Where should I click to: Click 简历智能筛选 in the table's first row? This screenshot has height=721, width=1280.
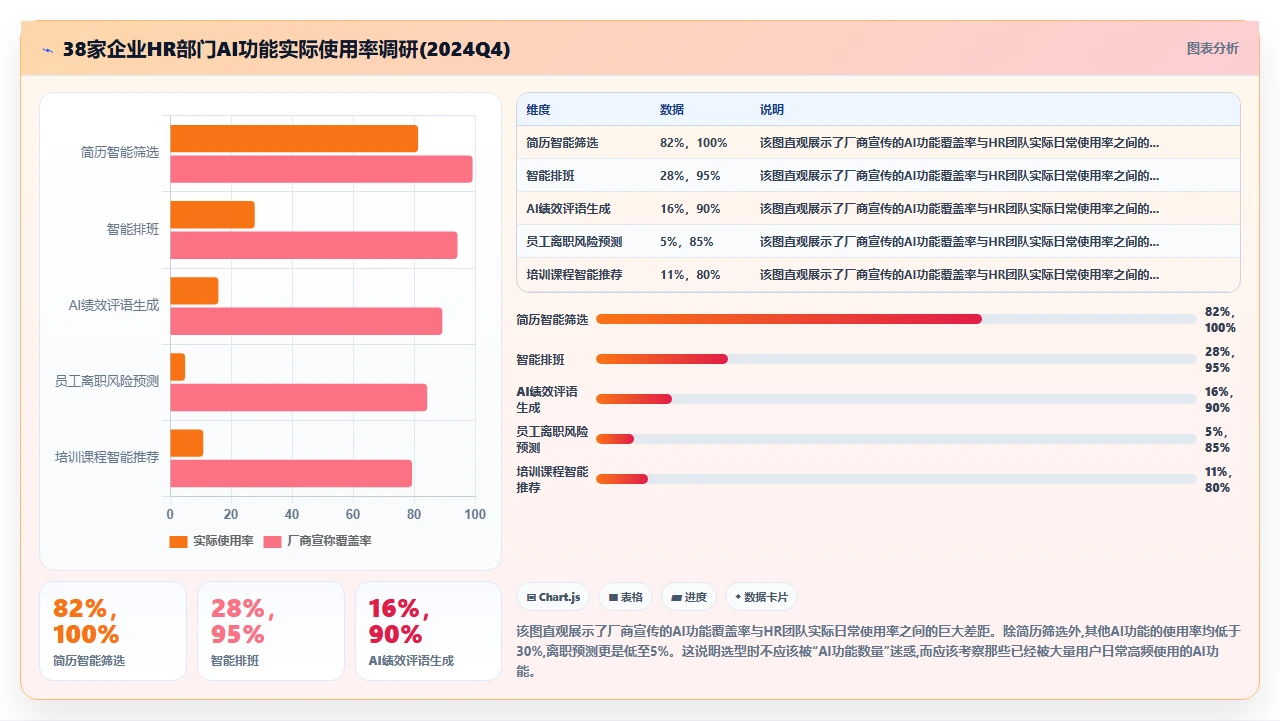click(562, 143)
